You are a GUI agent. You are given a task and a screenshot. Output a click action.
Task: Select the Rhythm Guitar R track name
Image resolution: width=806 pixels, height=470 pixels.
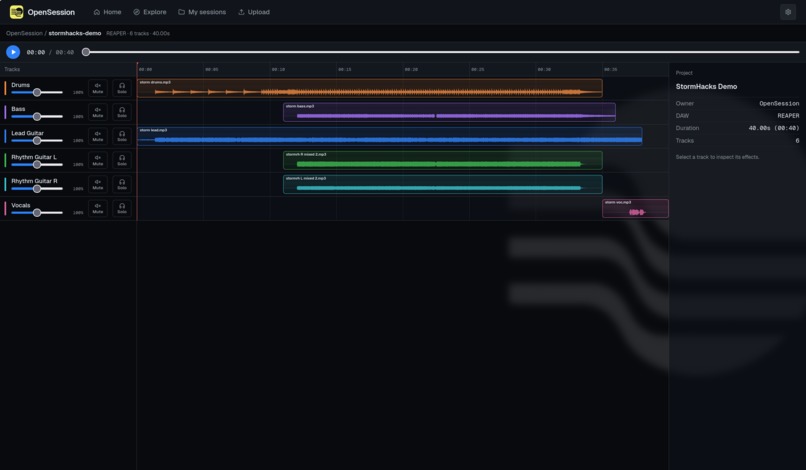(34, 181)
